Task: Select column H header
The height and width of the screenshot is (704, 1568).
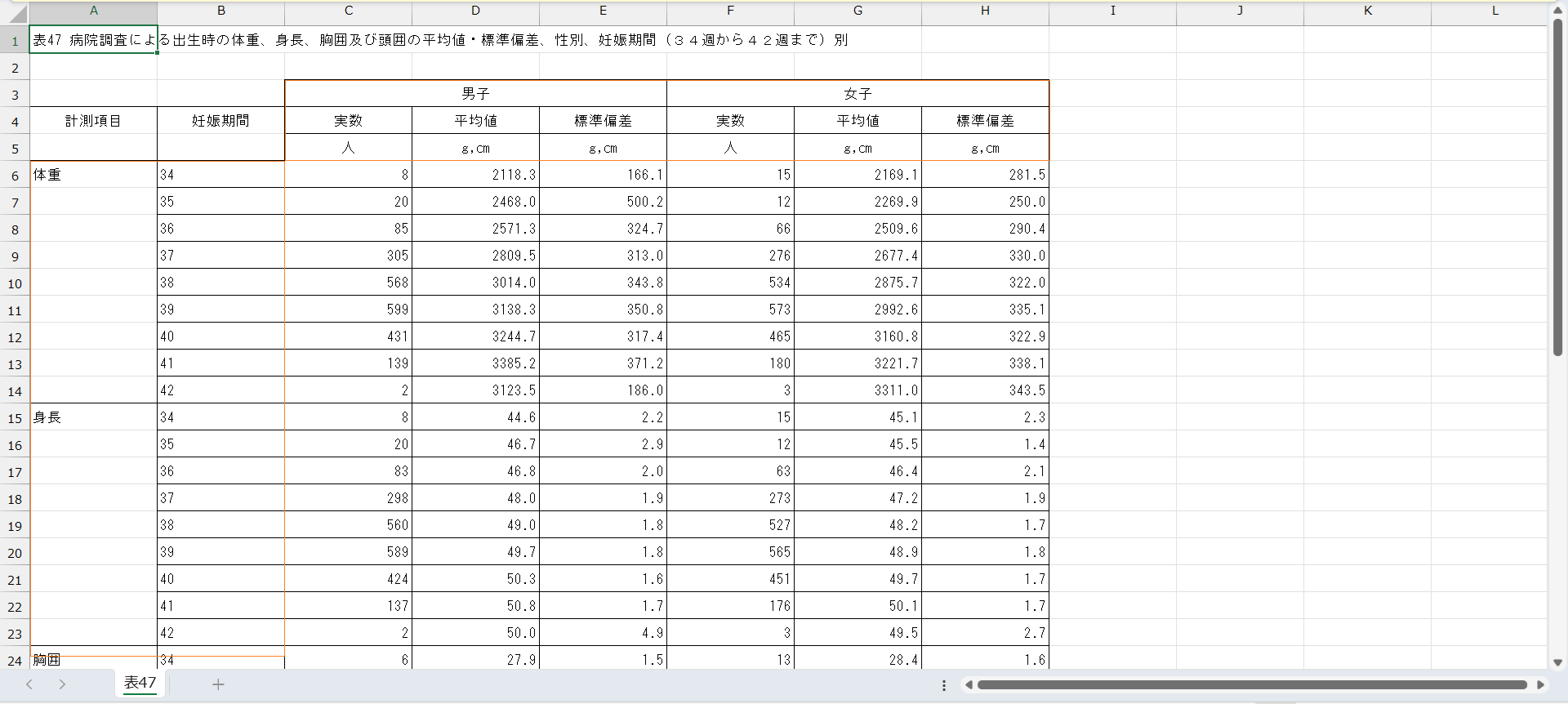Action: point(985,11)
